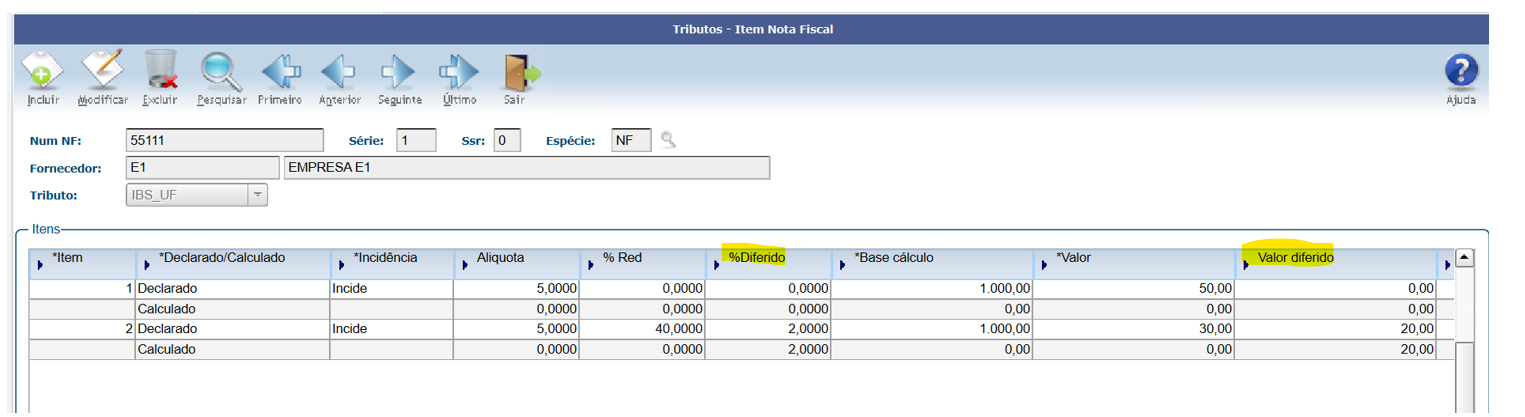Sort by Aliquota column header

[517, 264]
